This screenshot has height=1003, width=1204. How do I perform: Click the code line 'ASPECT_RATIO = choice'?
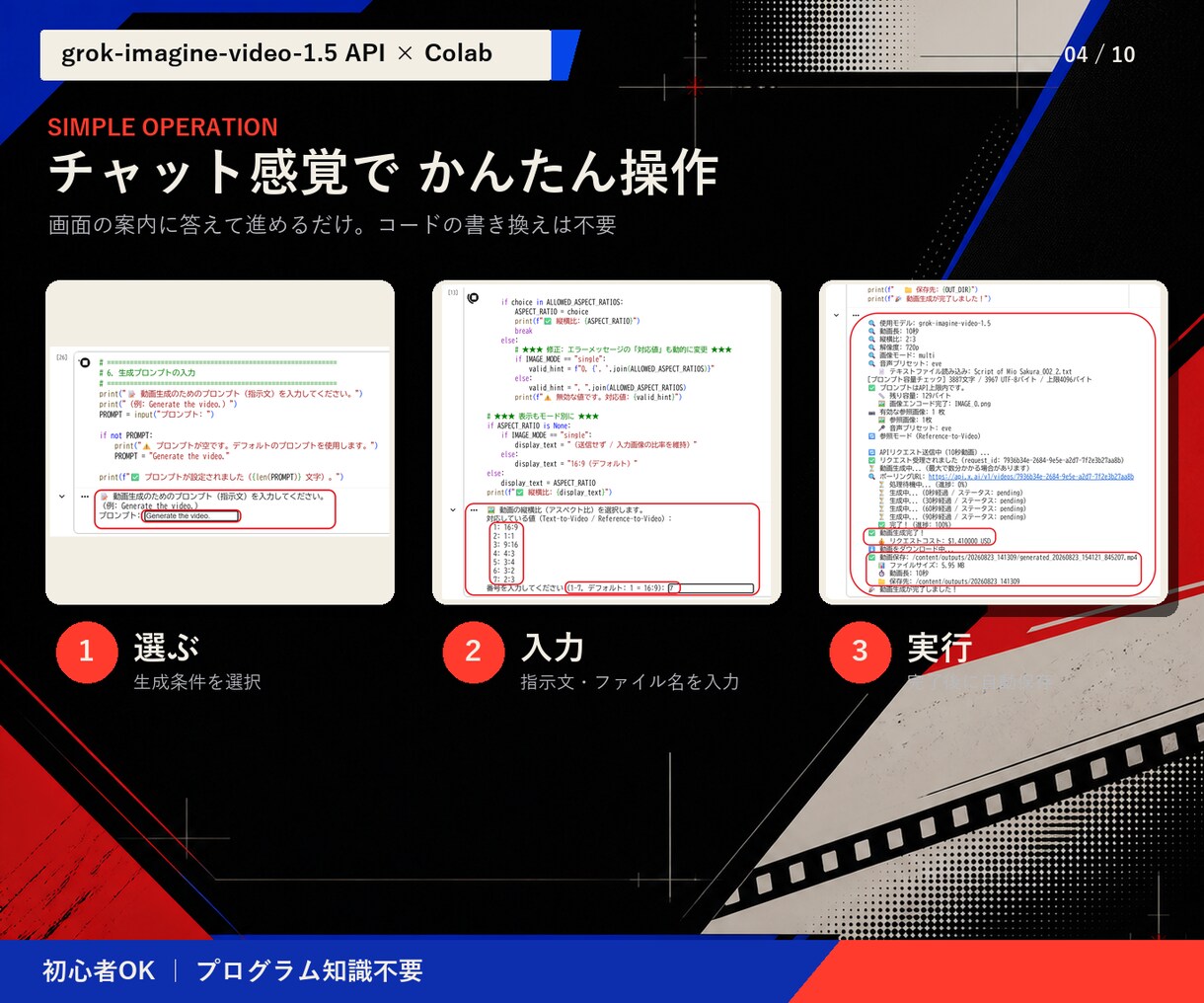(552, 312)
